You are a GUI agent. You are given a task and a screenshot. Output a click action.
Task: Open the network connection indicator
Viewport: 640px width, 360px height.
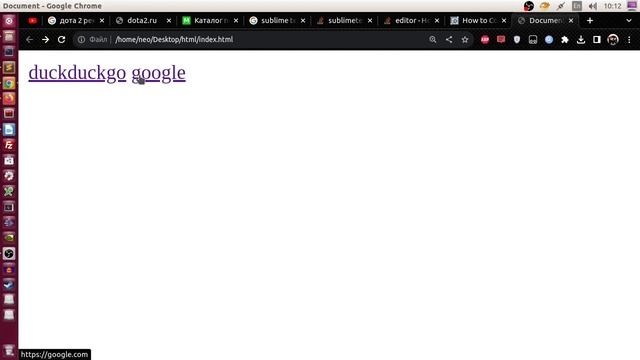560,6
